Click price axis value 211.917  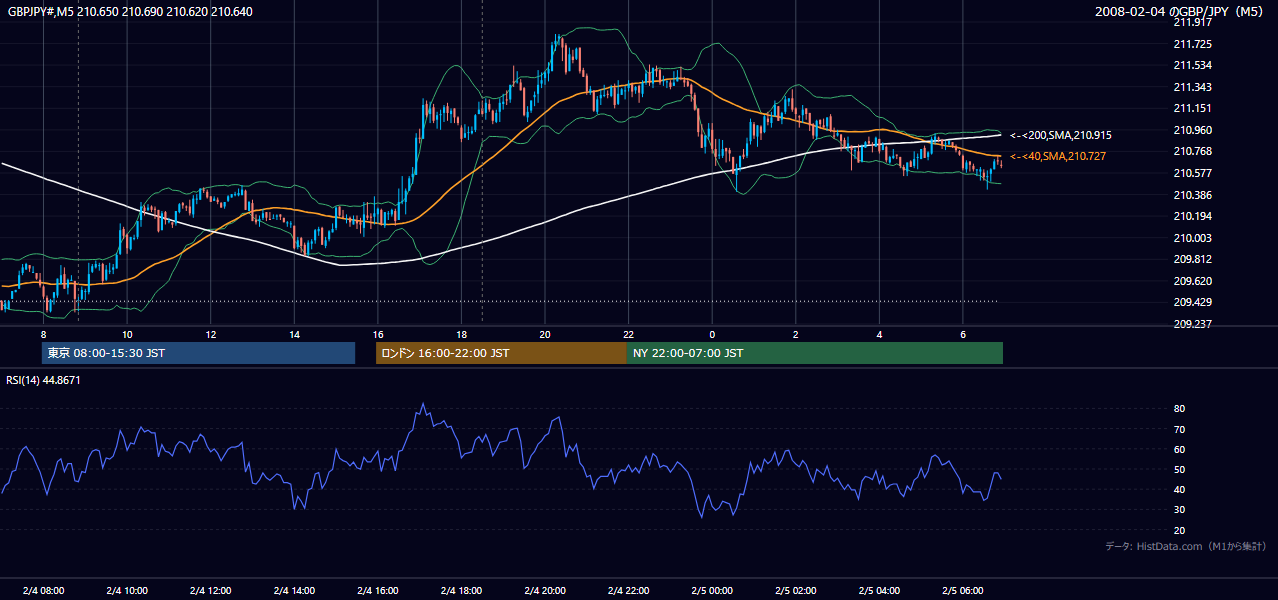point(1191,22)
